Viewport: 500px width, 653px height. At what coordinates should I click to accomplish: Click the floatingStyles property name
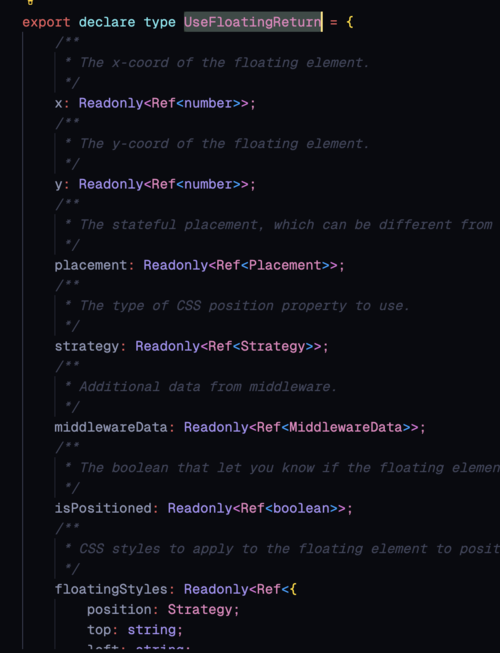[111, 589]
